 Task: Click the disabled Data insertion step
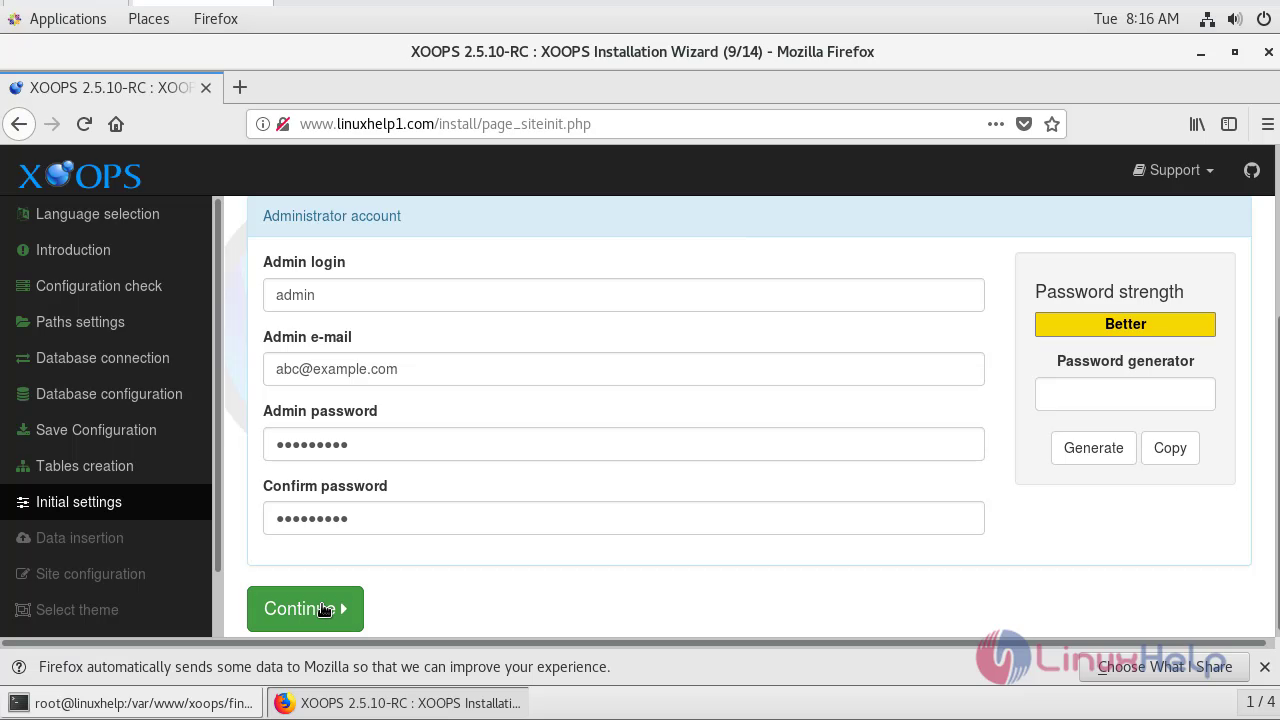tap(80, 538)
